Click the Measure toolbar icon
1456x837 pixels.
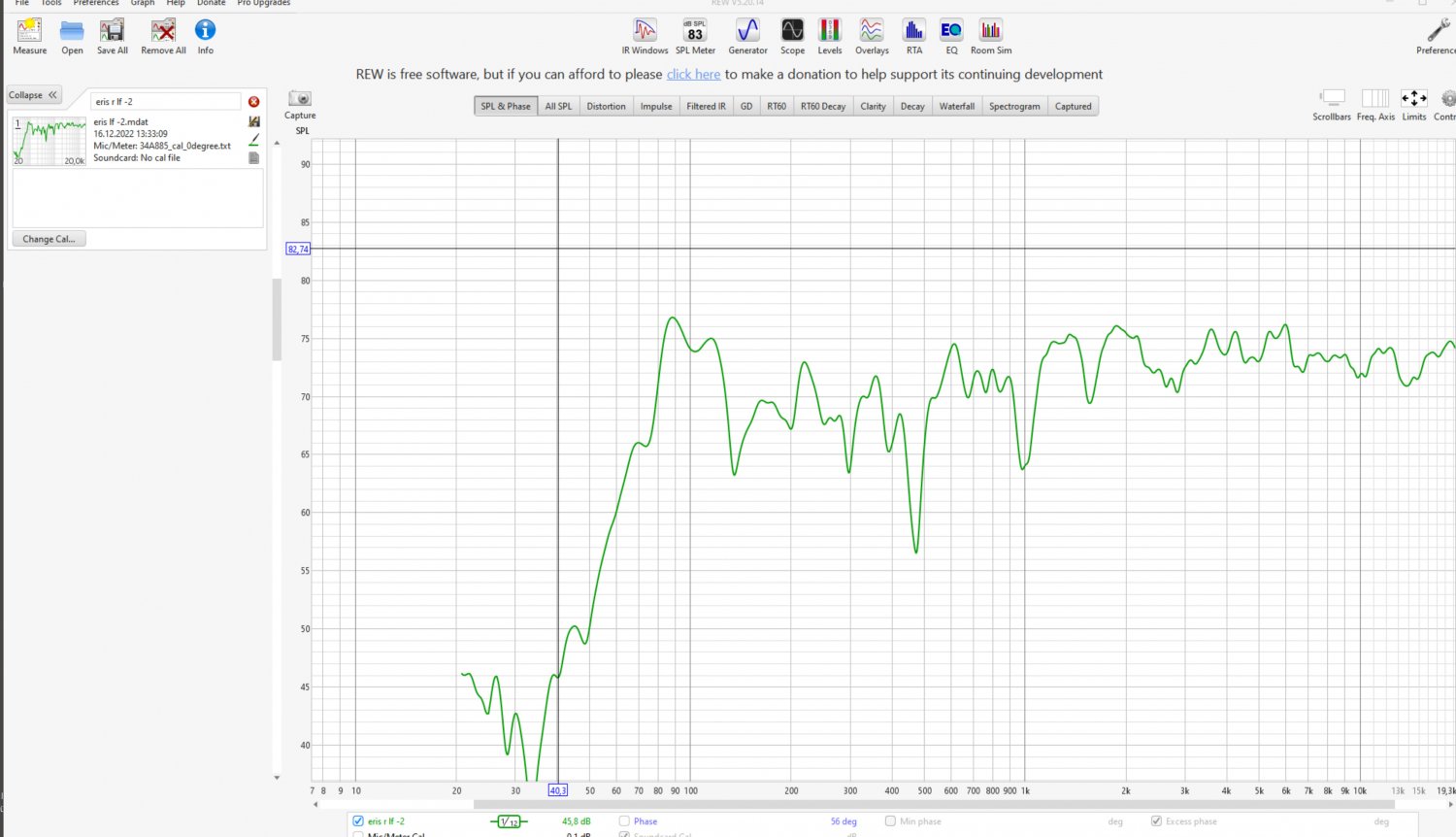[x=29, y=37]
